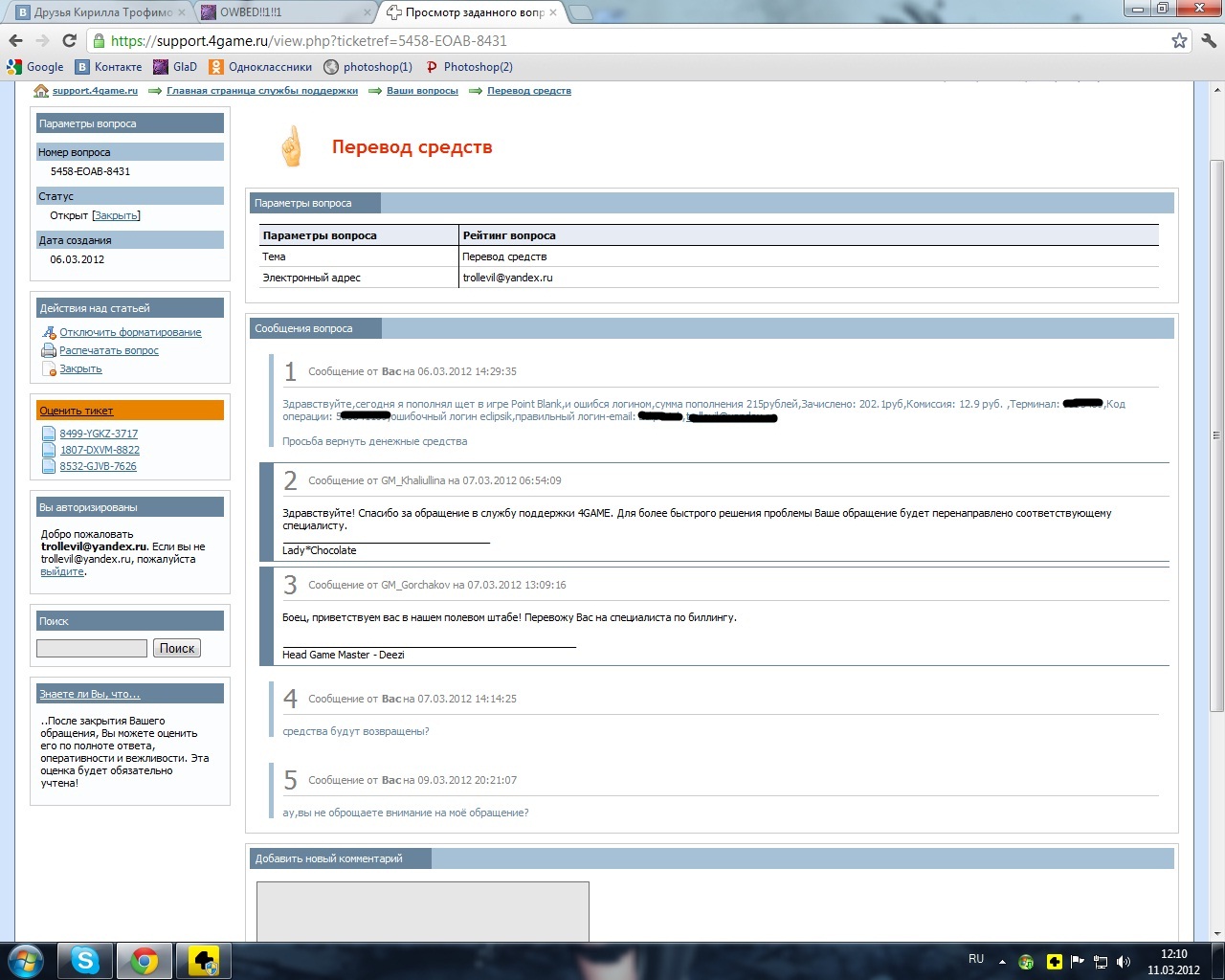Screen dimensions: 1225x980
Task: Reload the current page
Action: point(69,41)
